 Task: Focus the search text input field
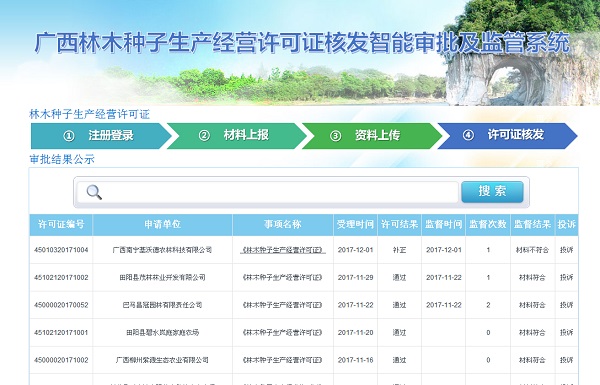click(x=267, y=192)
